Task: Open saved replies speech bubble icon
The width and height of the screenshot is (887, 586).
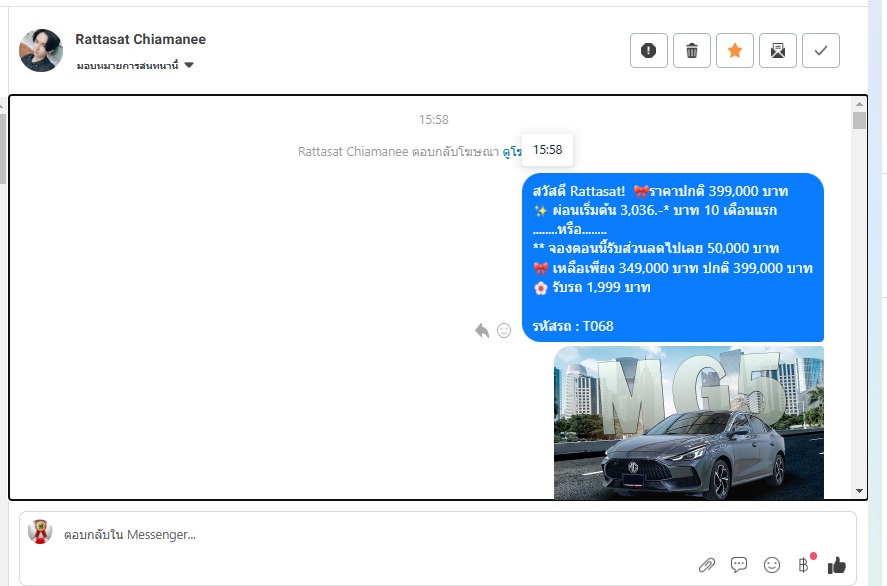Action: (739, 565)
